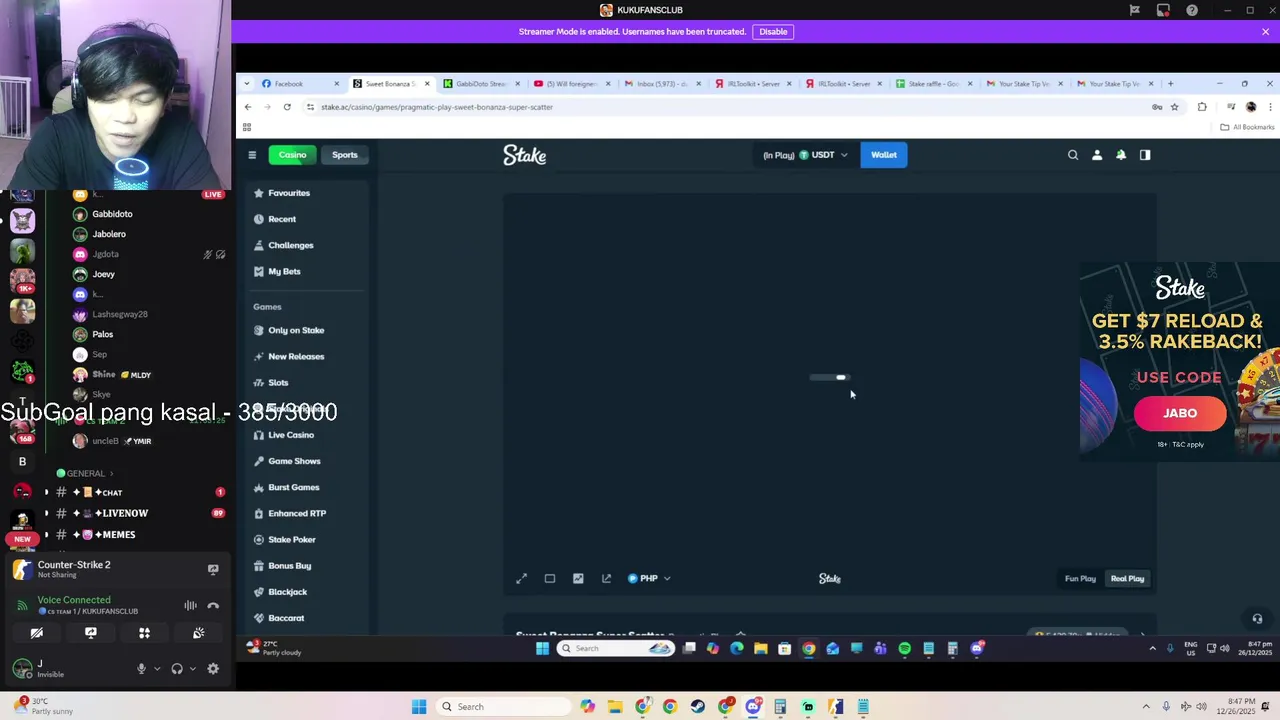Open Discord help icon in title bar
The width and height of the screenshot is (1280, 720).
tap(1192, 10)
